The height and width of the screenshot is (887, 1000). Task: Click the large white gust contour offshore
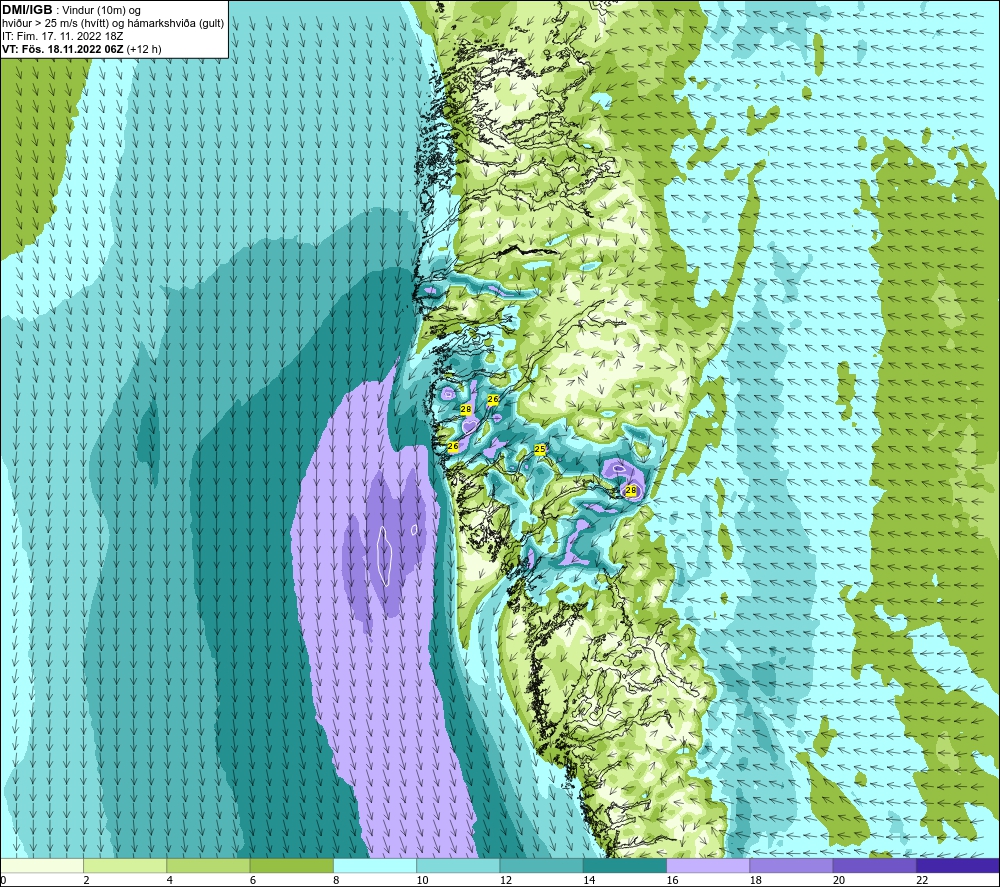[x=384, y=555]
